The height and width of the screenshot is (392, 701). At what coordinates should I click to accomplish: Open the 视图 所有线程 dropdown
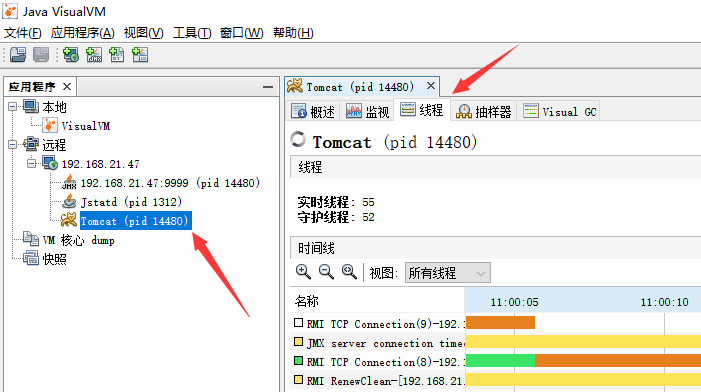tap(448, 273)
